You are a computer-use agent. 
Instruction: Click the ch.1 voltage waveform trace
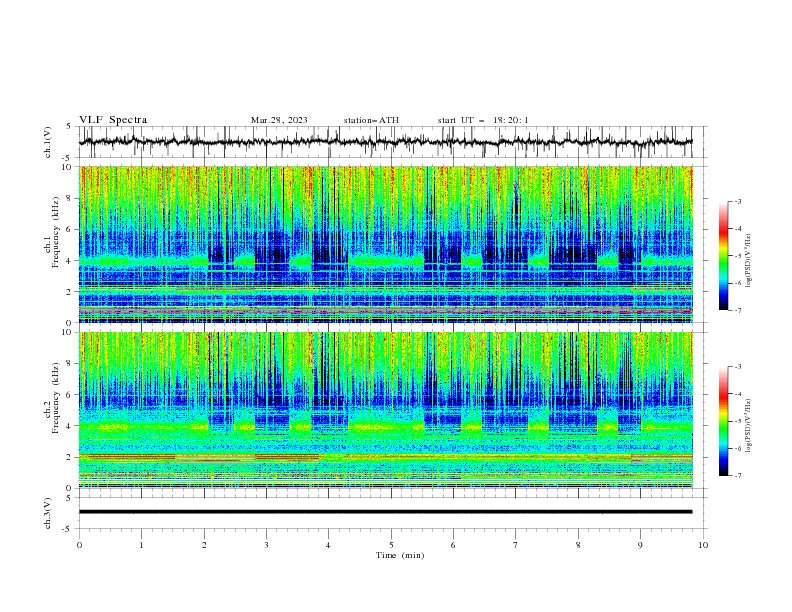tap(385, 142)
